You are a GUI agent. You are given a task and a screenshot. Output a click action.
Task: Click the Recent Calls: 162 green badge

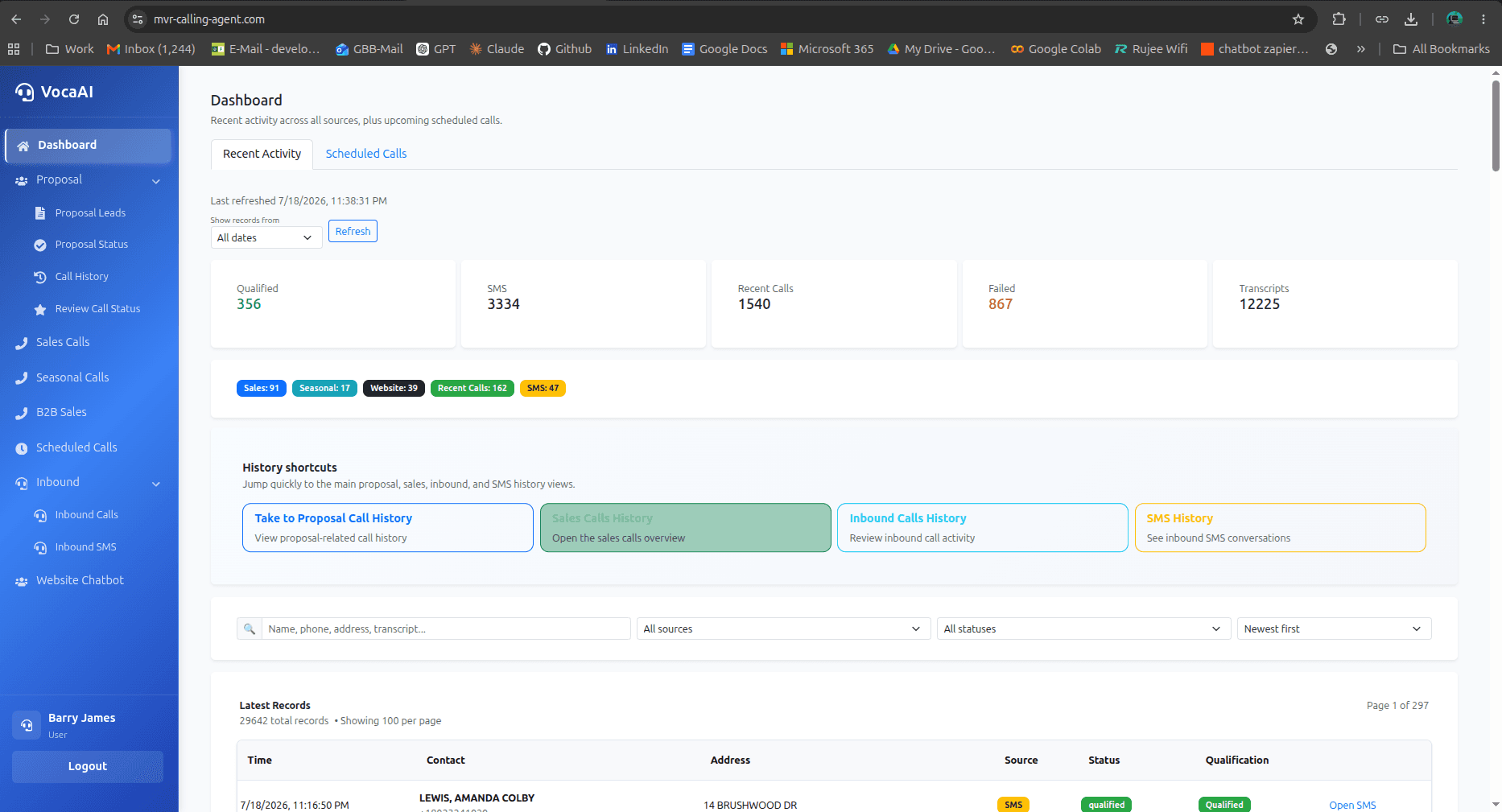click(x=472, y=388)
